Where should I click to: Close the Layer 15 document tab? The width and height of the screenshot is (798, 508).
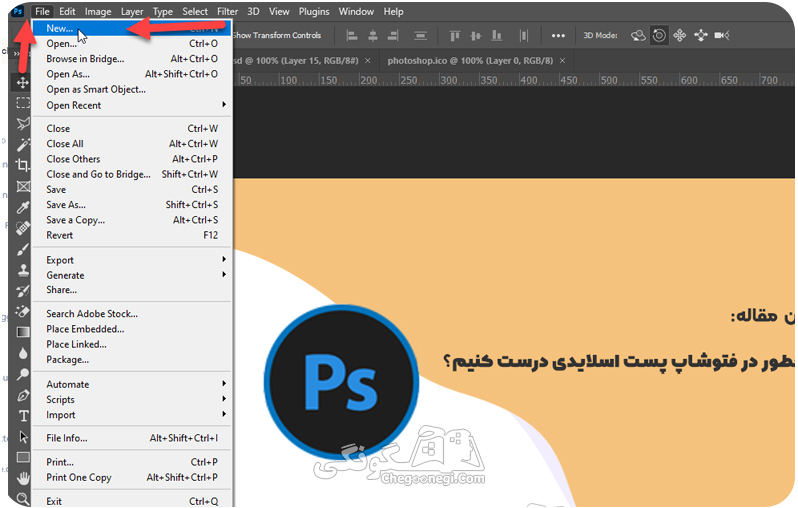pyautogui.click(x=367, y=61)
